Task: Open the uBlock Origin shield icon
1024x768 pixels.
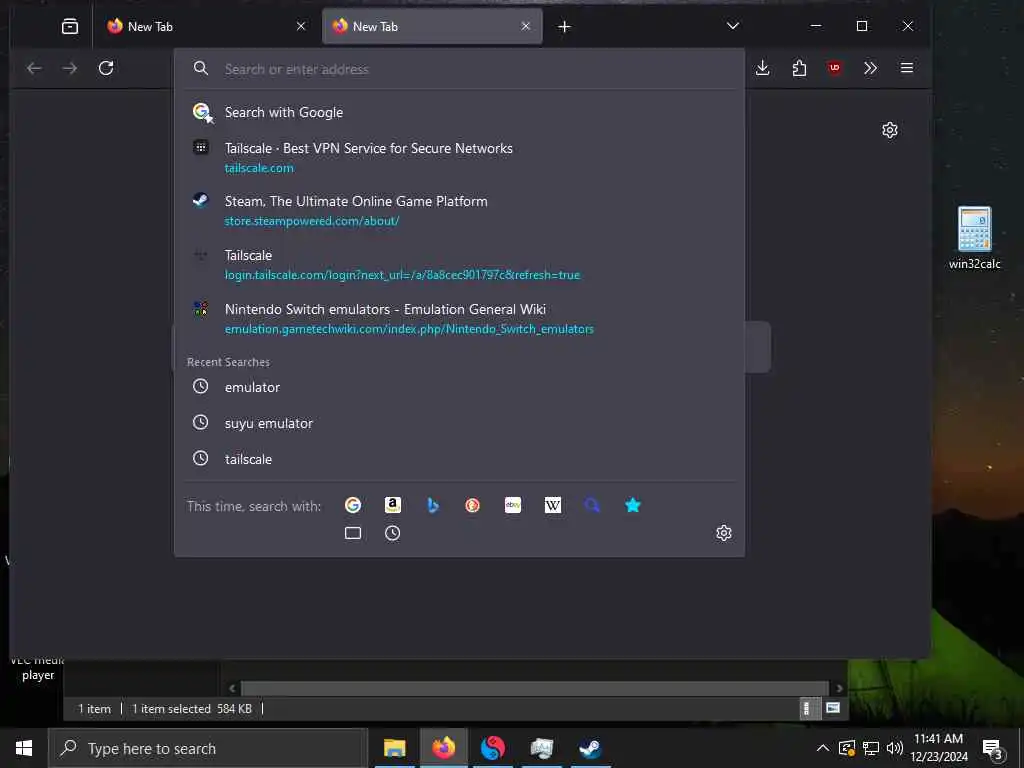Action: point(834,68)
